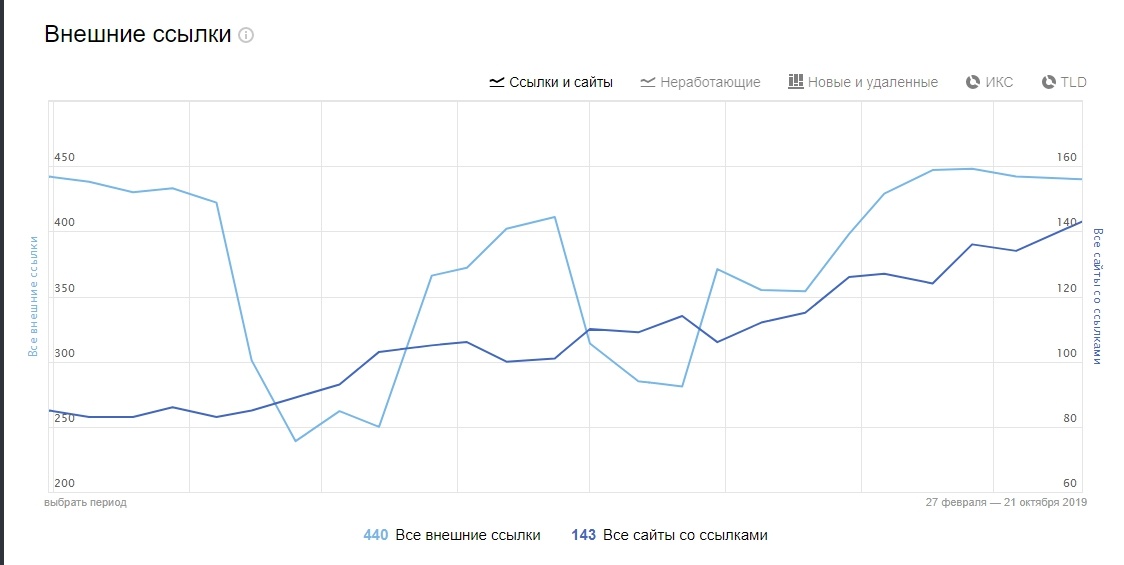Click the broken-line icon before Неработающие
Viewport: 1124px width, 565px height.
(x=648, y=82)
